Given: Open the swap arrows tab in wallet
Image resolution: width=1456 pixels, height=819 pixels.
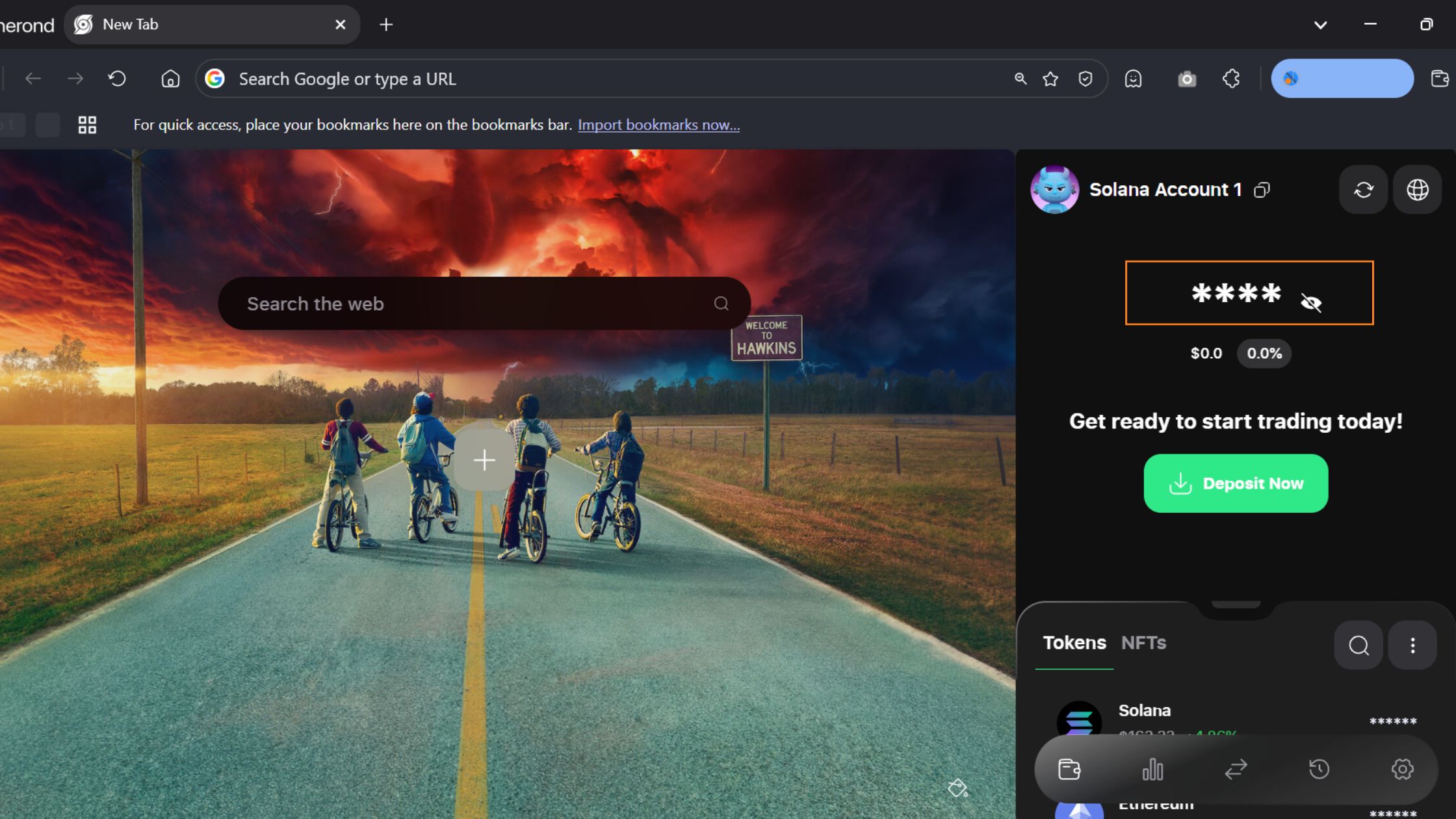Looking at the screenshot, I should (x=1236, y=769).
